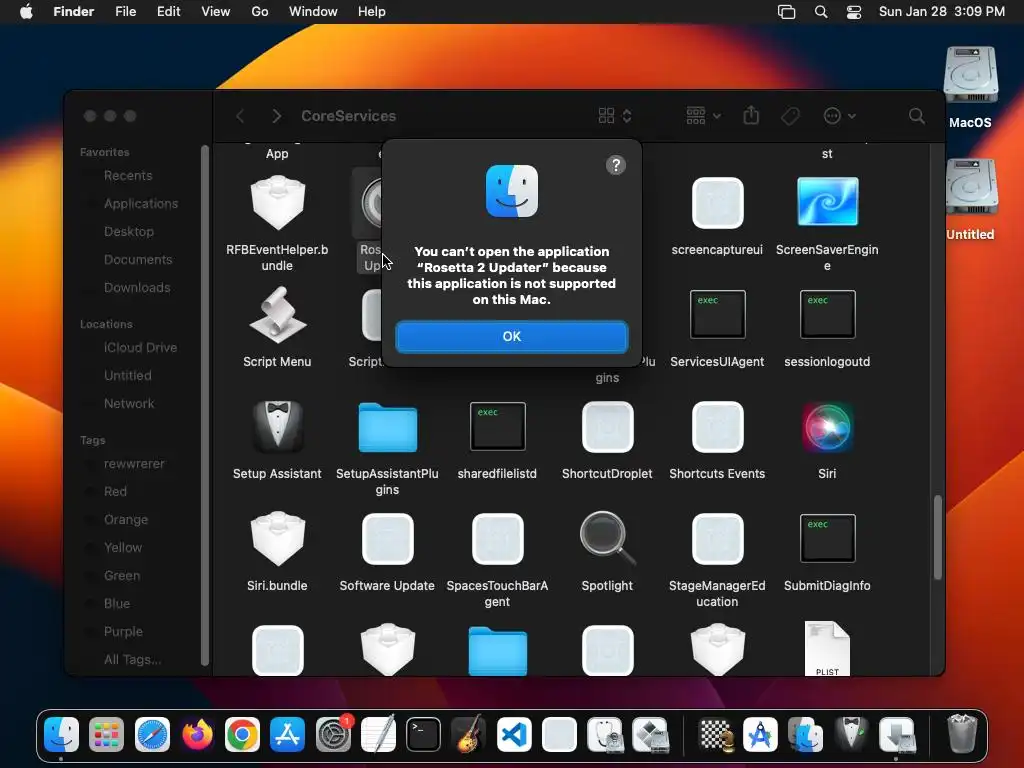Open Applications in the sidebar

[140, 204]
